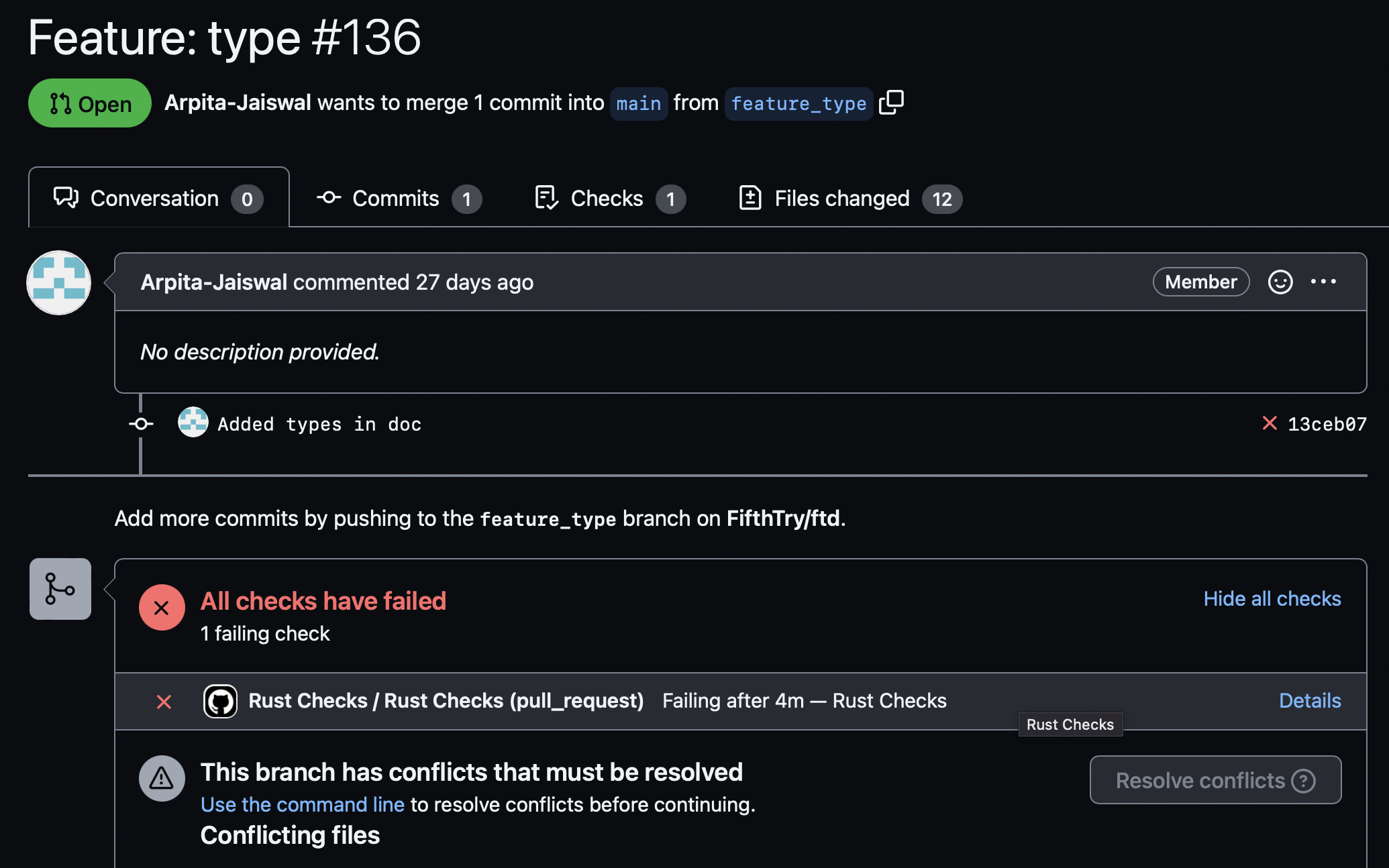Image resolution: width=1389 pixels, height=868 pixels.
Task: Collapse list via Hide all checks
Action: (x=1272, y=598)
